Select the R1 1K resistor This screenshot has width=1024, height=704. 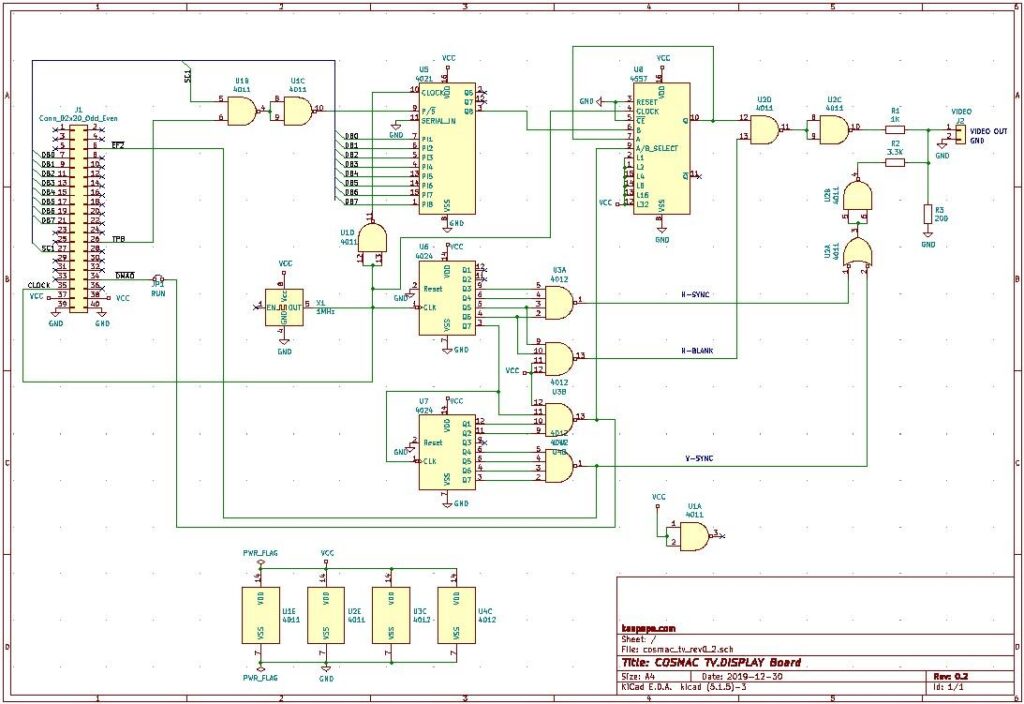[896, 128]
